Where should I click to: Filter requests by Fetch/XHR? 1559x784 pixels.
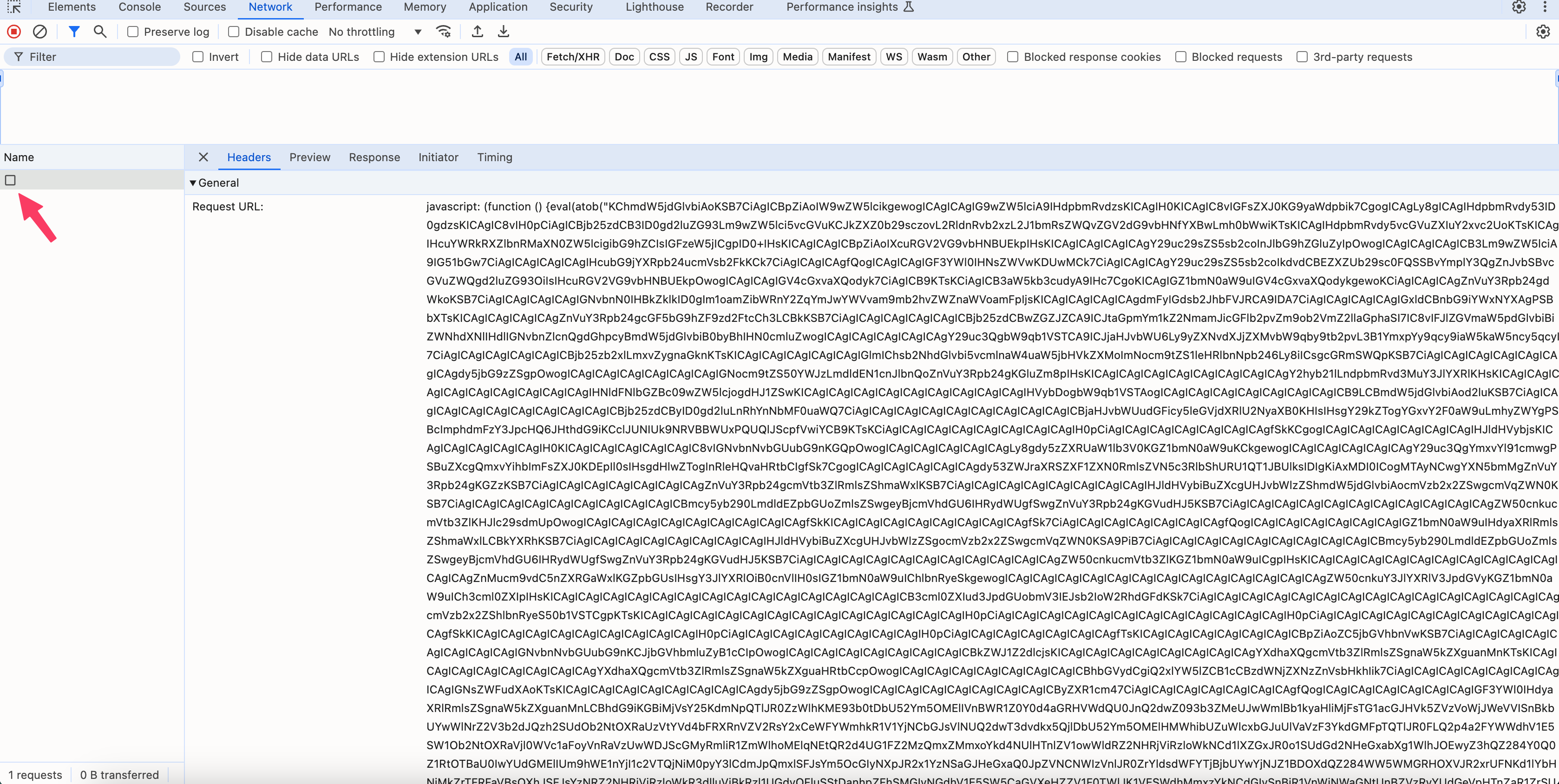[572, 57]
